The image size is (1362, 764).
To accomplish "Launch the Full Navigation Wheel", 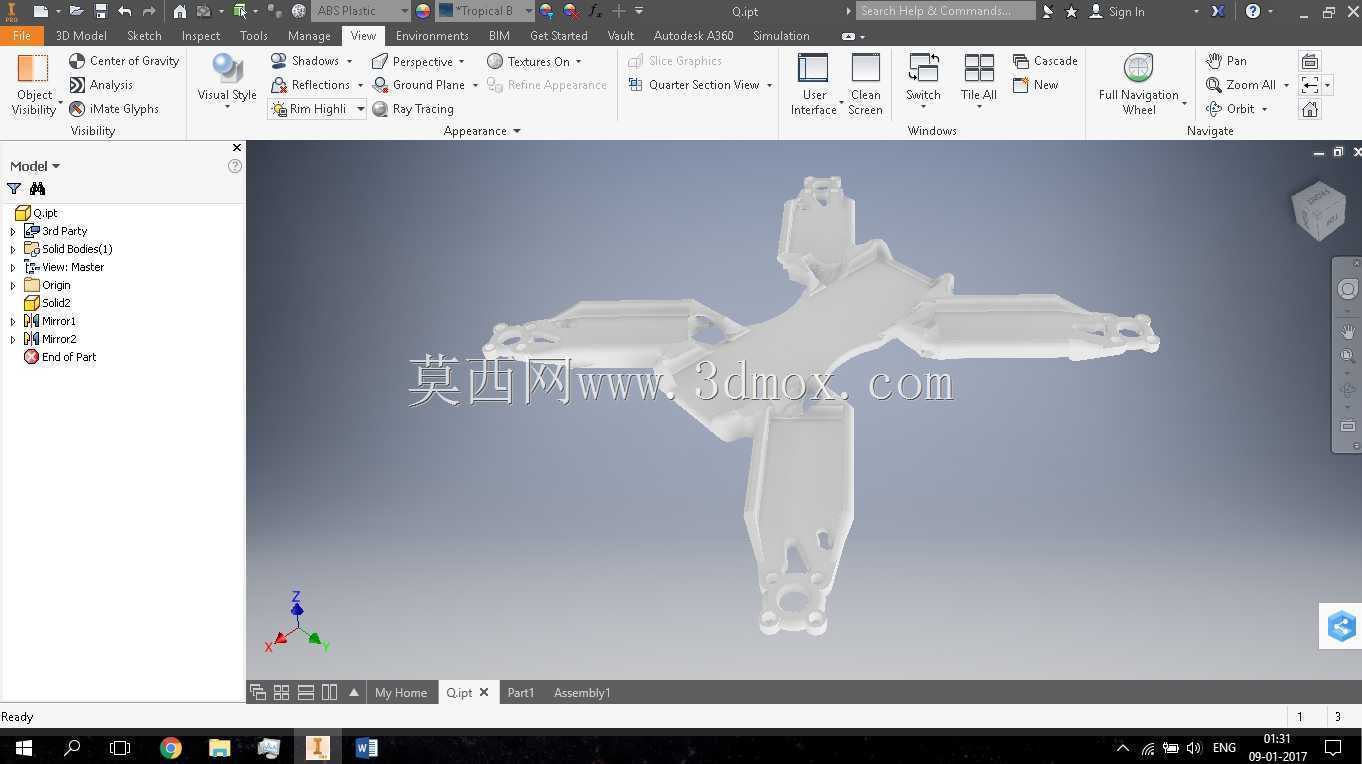I will [1138, 85].
